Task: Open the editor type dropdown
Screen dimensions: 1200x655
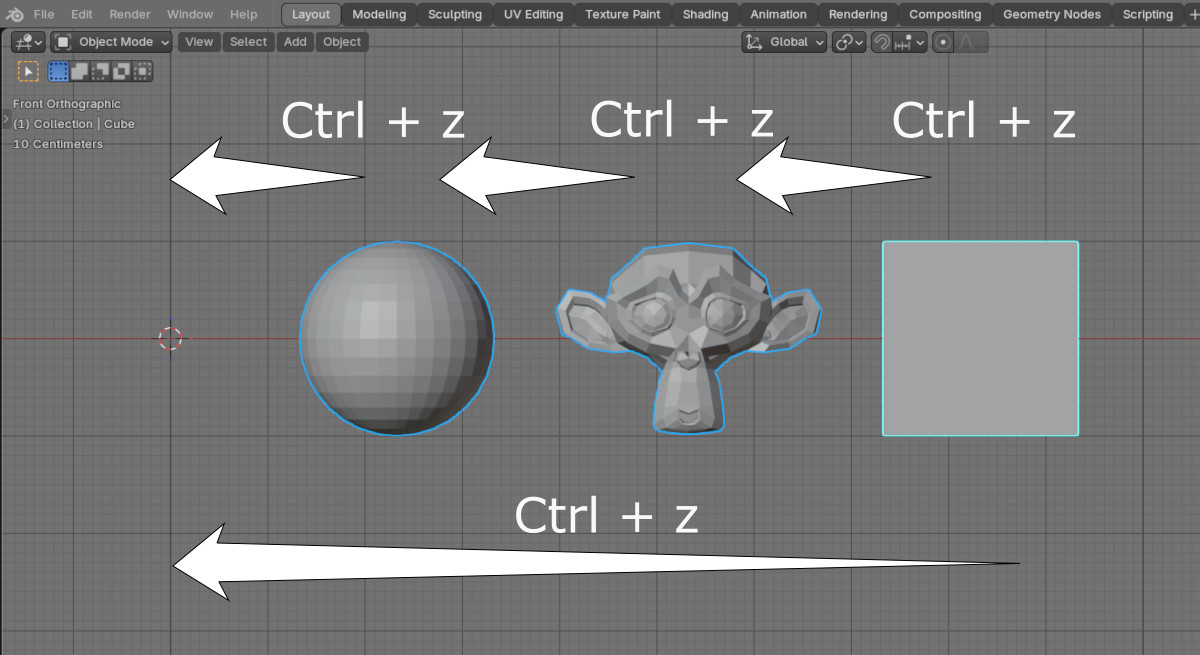Action: pyautogui.click(x=28, y=42)
